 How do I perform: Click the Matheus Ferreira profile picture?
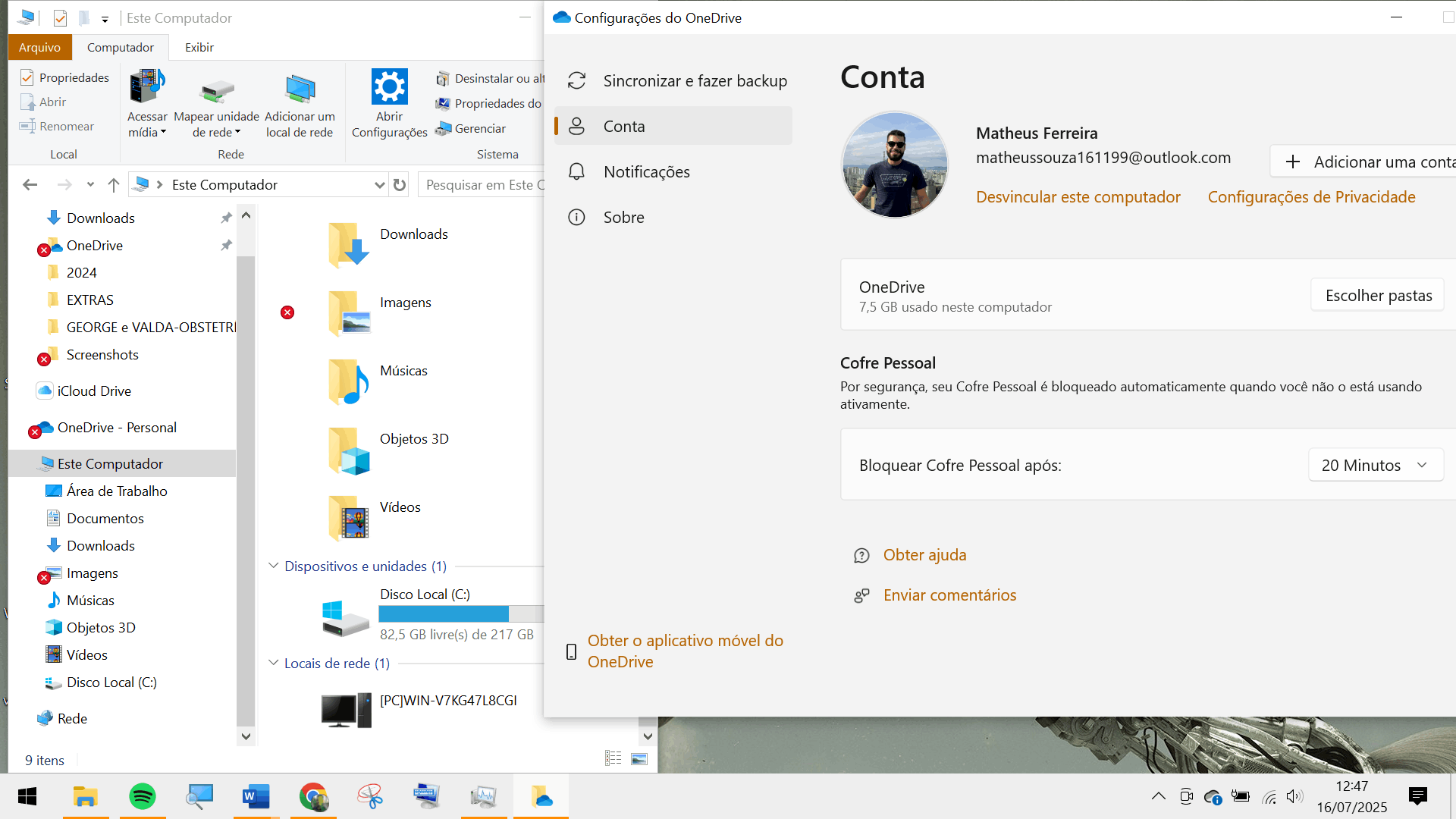point(895,165)
